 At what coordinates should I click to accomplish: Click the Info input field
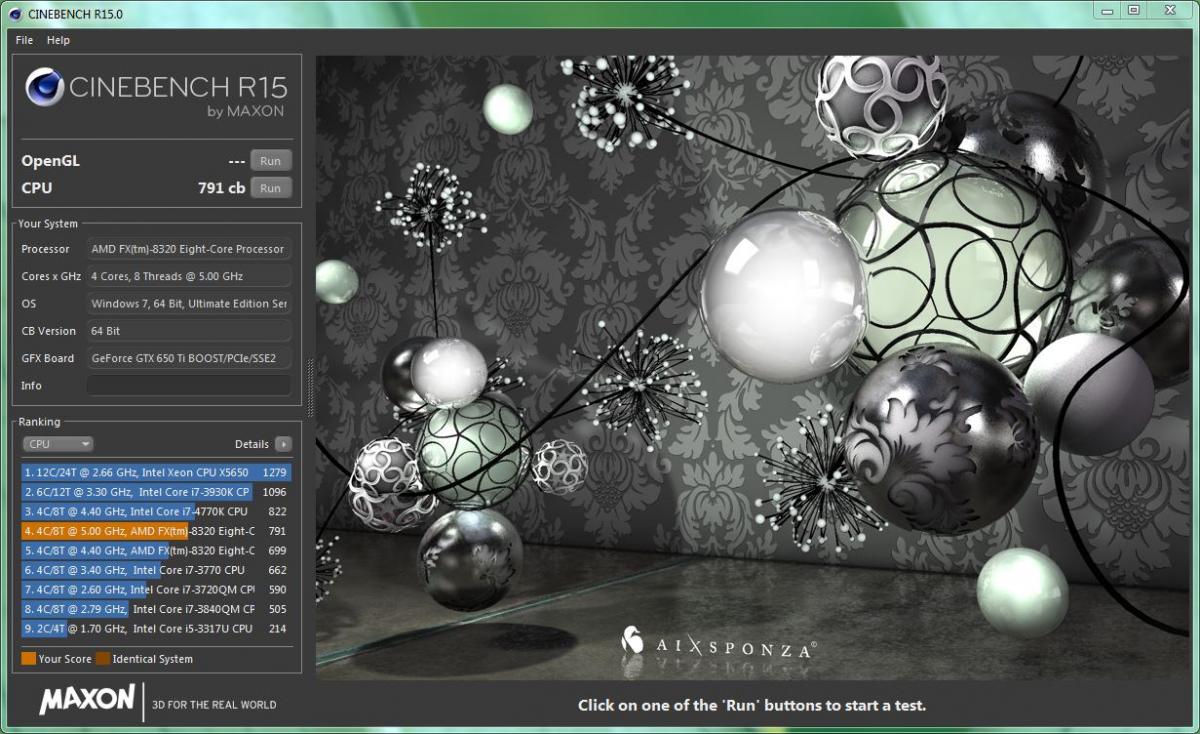point(188,385)
